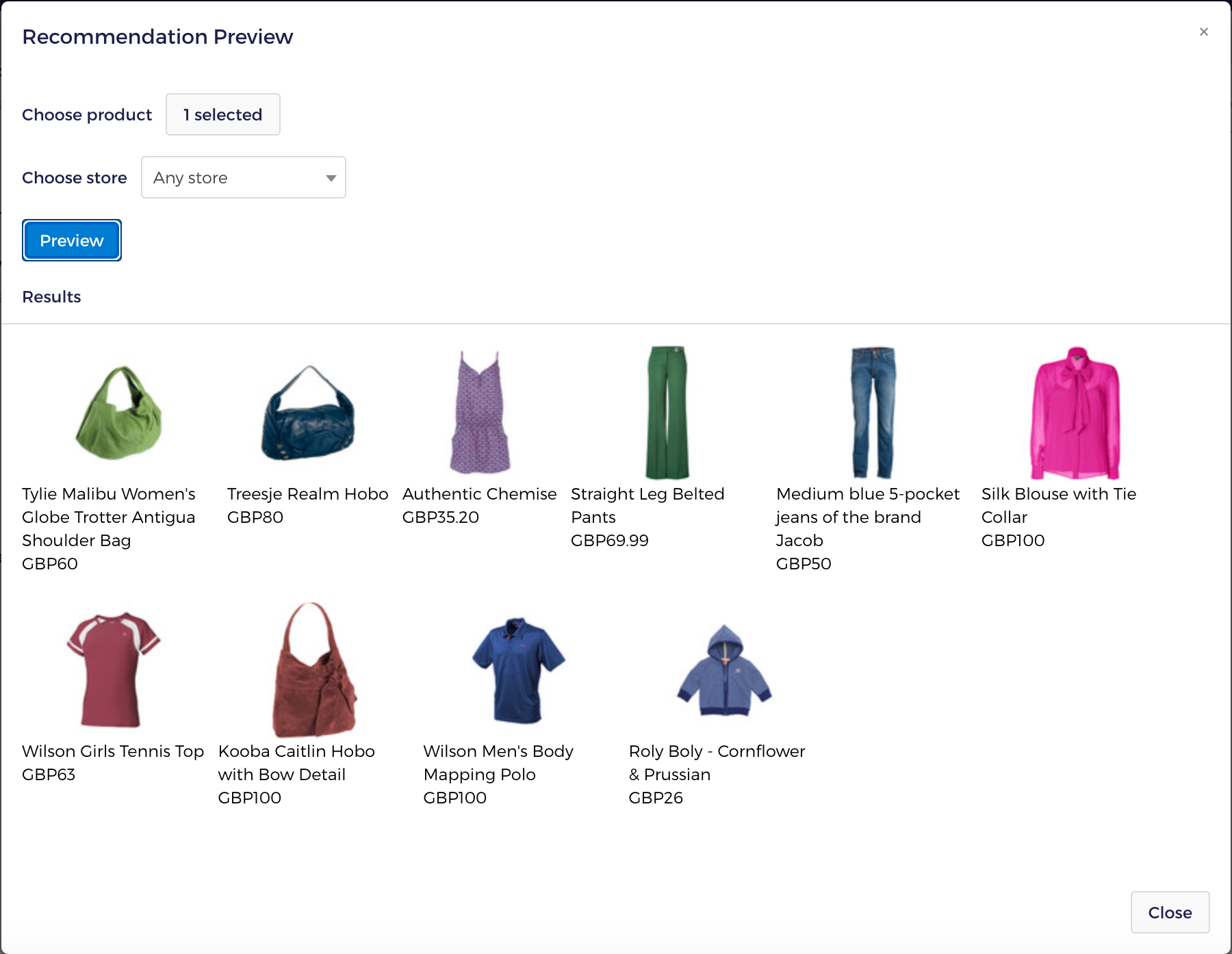Click the 'Straight Leg Belted Pants' title
This screenshot has width=1232, height=954.
click(647, 505)
